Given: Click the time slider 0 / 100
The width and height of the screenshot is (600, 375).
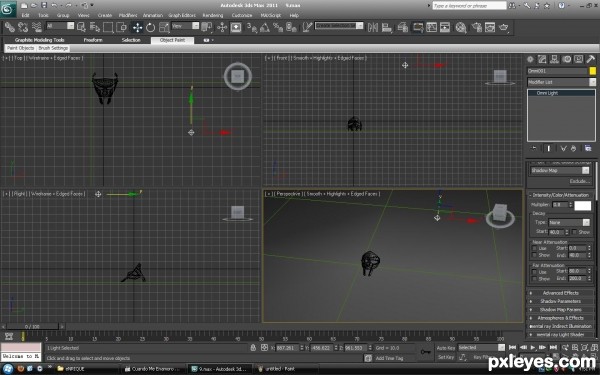Looking at the screenshot, I should point(33,326).
